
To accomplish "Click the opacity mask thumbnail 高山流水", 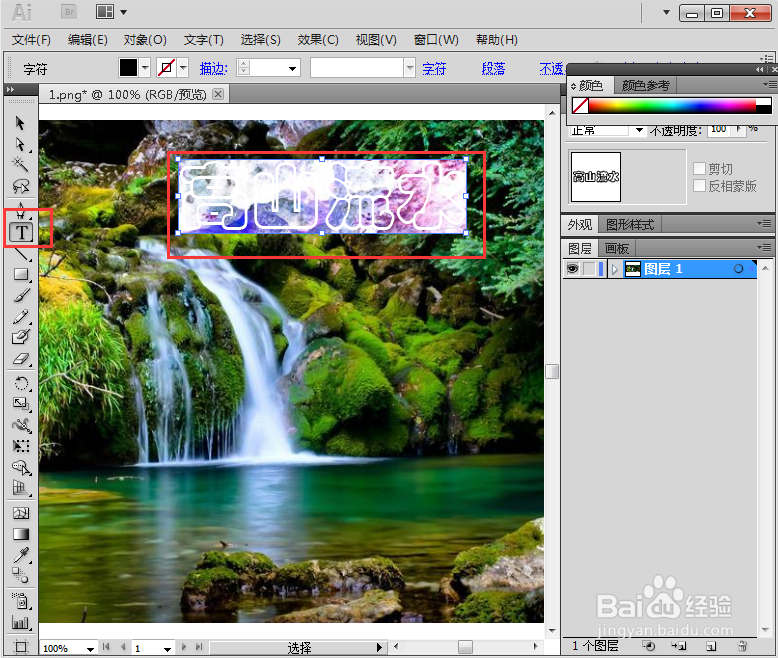I will click(595, 177).
